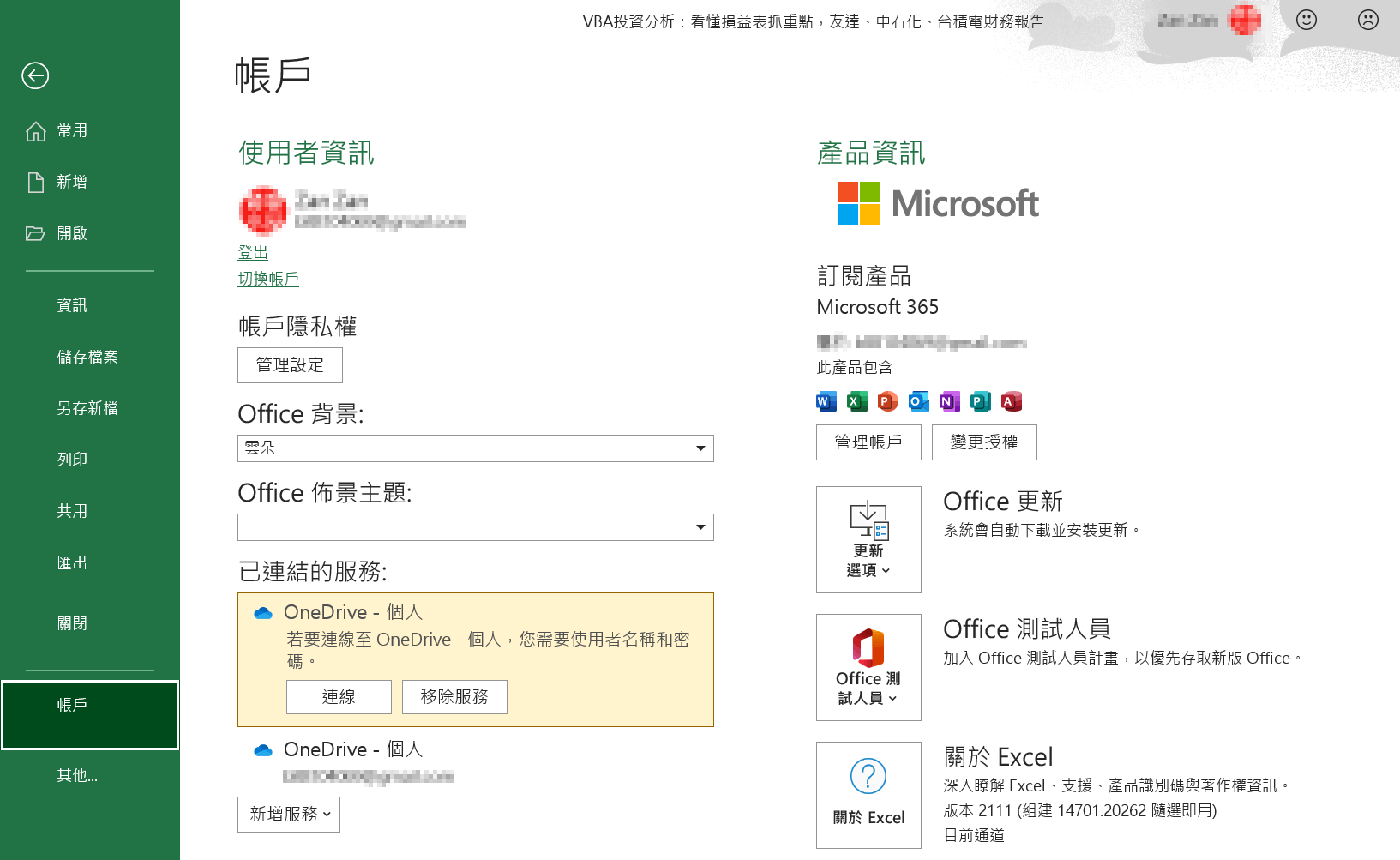Select 列印 in the sidebar
Image resolution: width=1400 pixels, height=860 pixels.
(x=72, y=460)
